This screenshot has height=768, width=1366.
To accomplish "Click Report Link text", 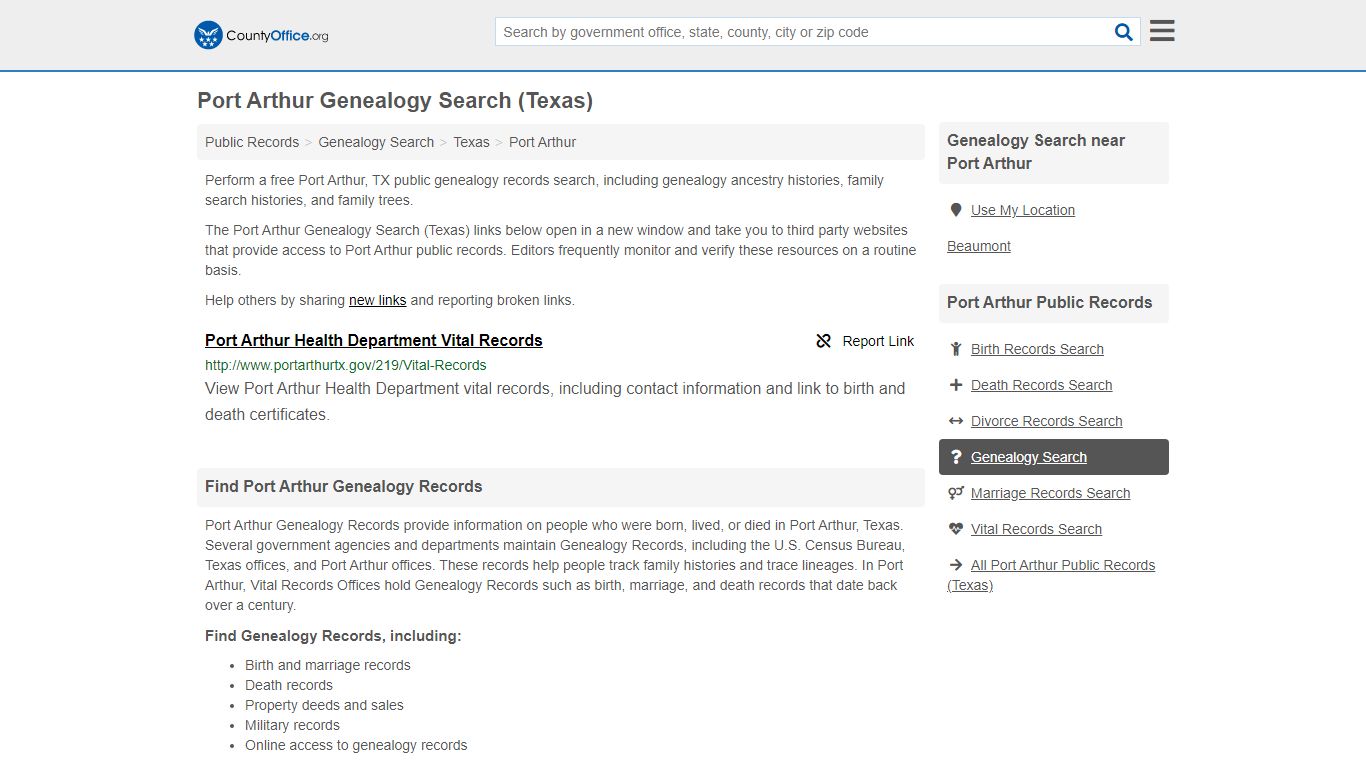I will click(878, 341).
